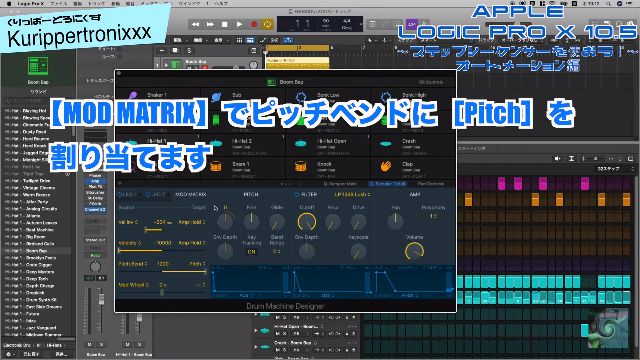Click the yellow region in the tracks area
Viewport: 640px width, 360px height.
(297, 62)
